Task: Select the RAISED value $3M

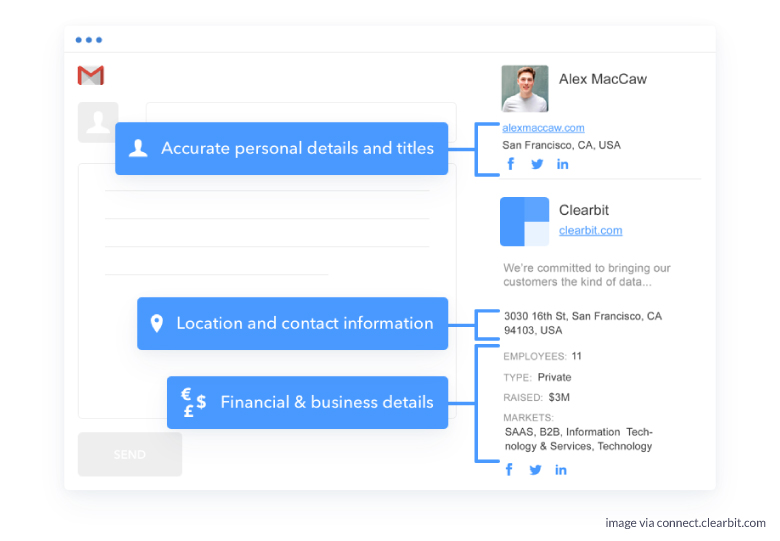Action: [x=559, y=397]
